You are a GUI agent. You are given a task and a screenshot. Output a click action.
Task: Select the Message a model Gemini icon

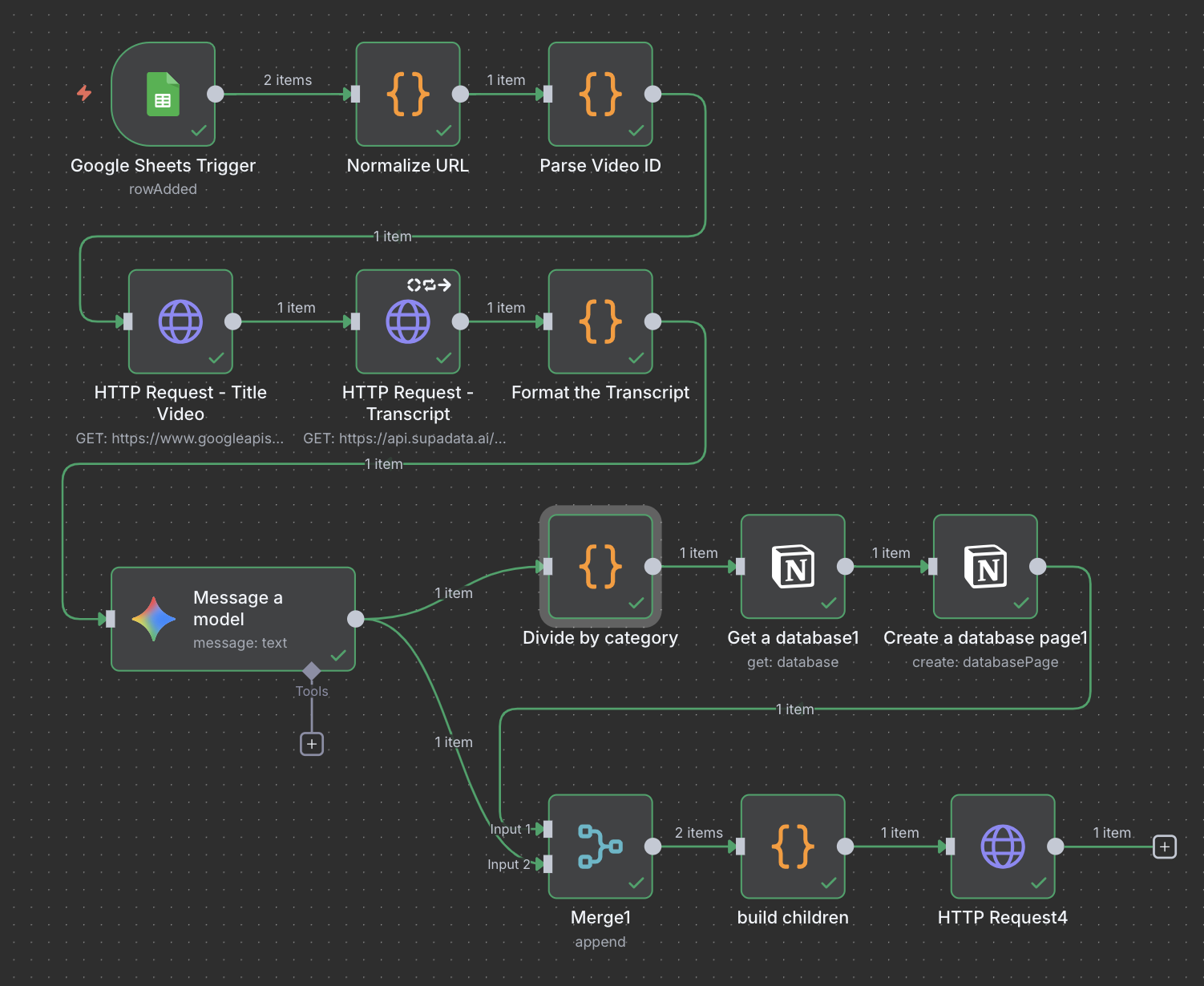(x=154, y=619)
